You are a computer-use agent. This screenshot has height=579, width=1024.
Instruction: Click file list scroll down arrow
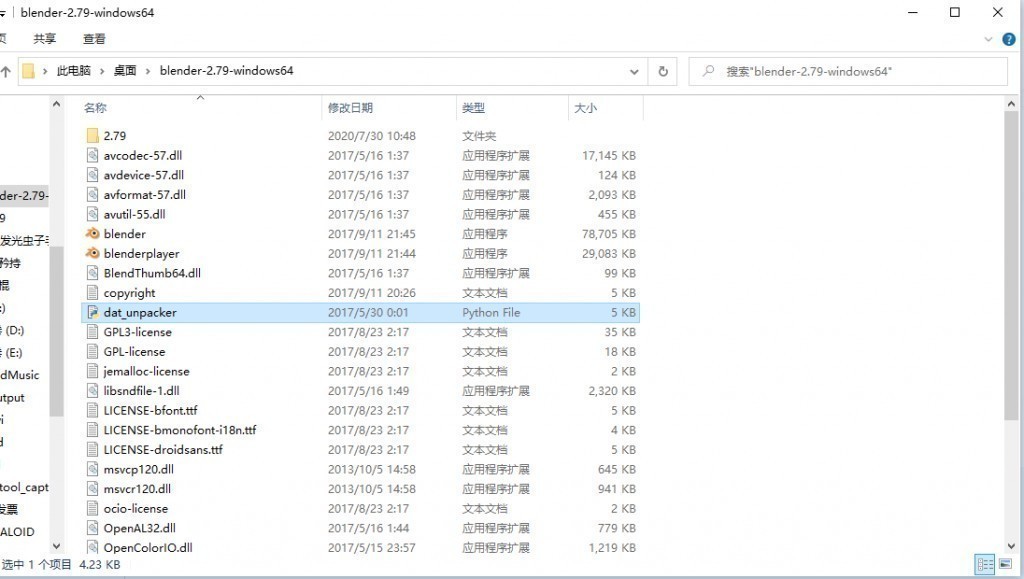1011,546
